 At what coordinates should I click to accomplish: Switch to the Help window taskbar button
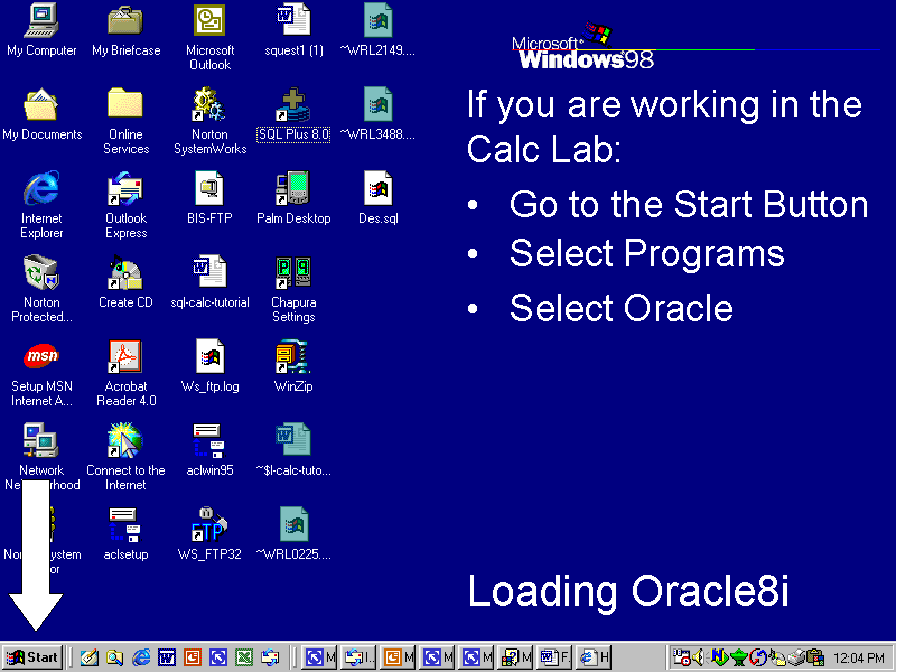coord(517,658)
